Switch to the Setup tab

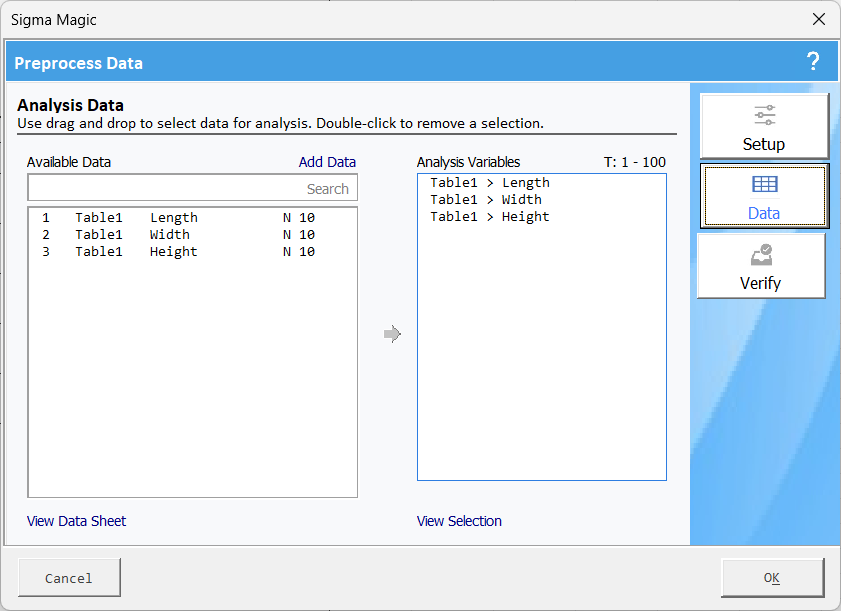click(764, 127)
